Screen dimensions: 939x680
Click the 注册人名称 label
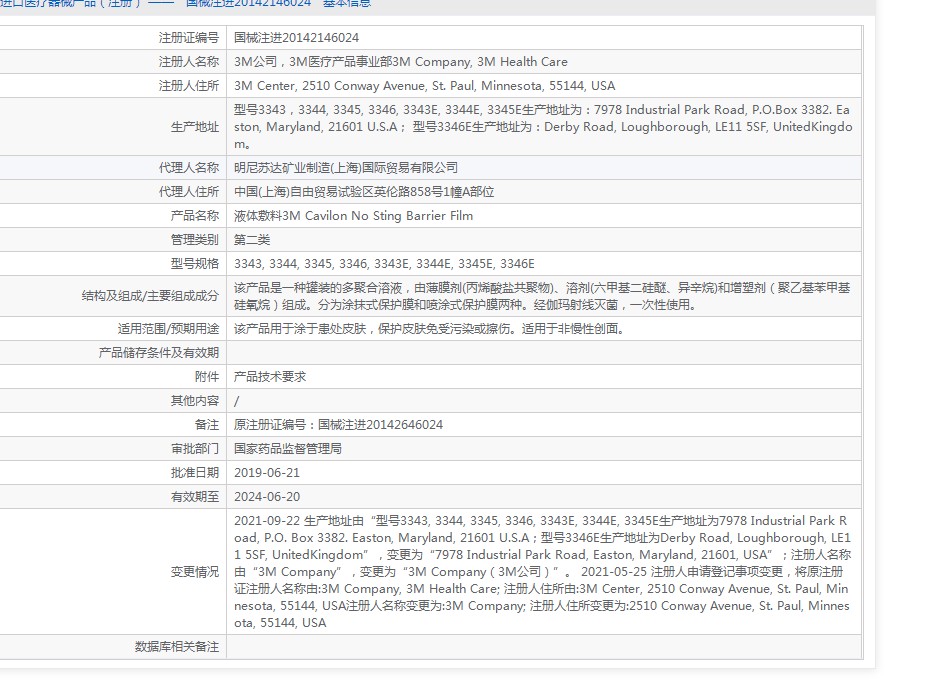coord(189,62)
